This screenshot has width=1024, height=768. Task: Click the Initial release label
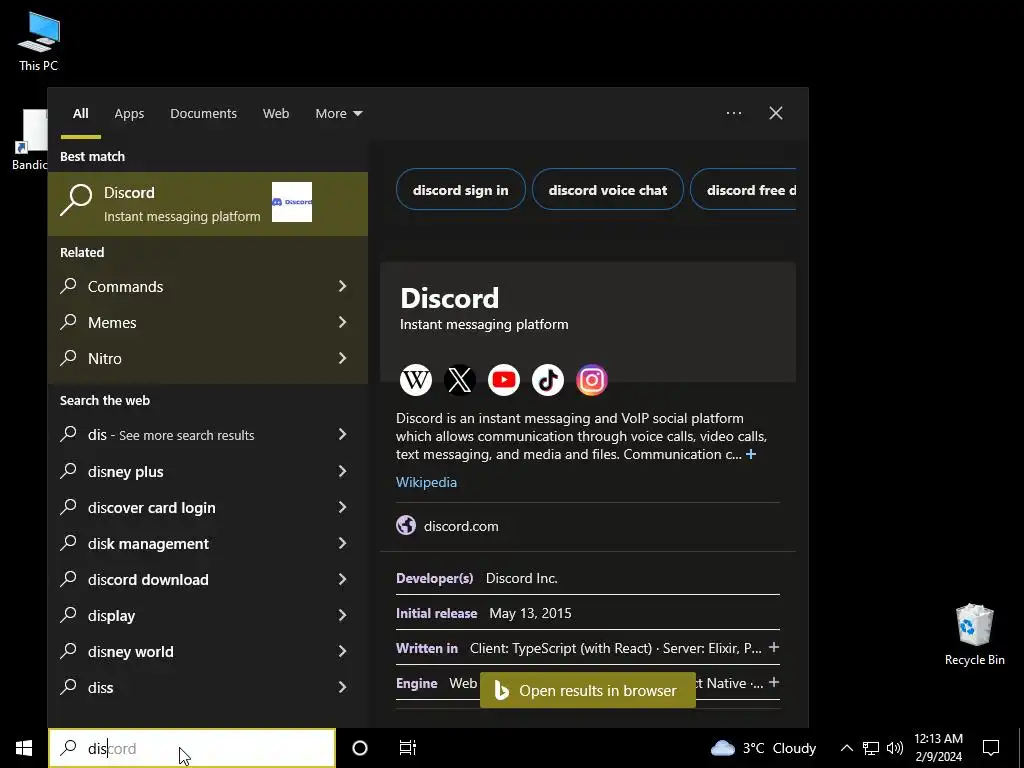(436, 613)
